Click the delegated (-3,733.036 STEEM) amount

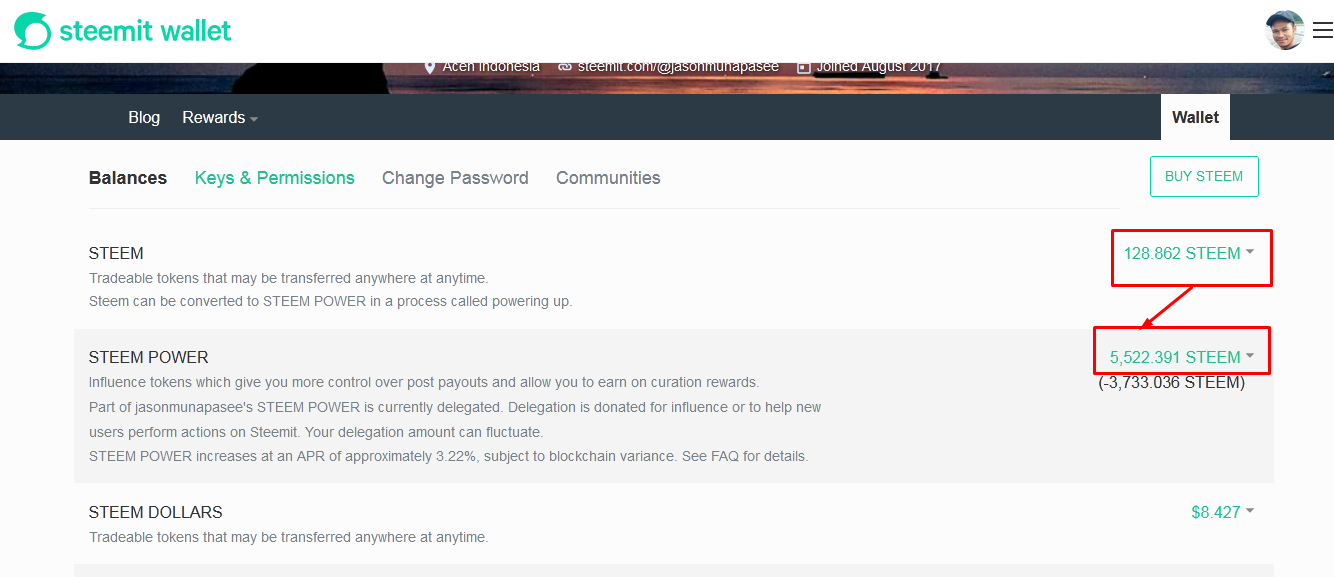pos(1172,382)
